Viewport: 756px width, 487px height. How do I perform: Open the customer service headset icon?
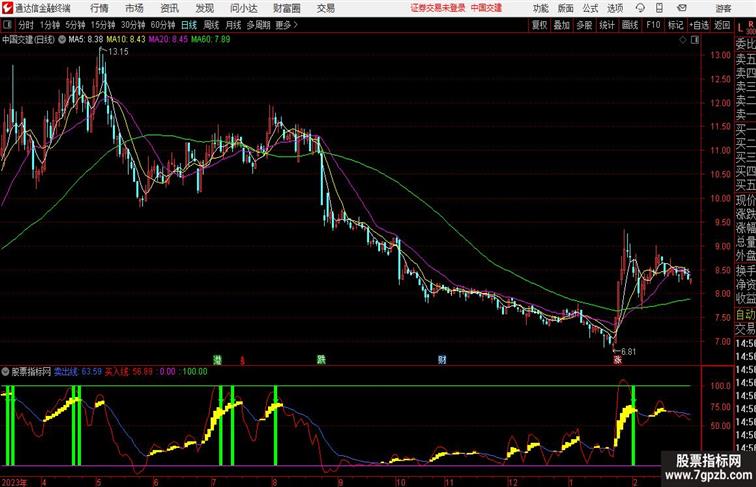coord(640,8)
